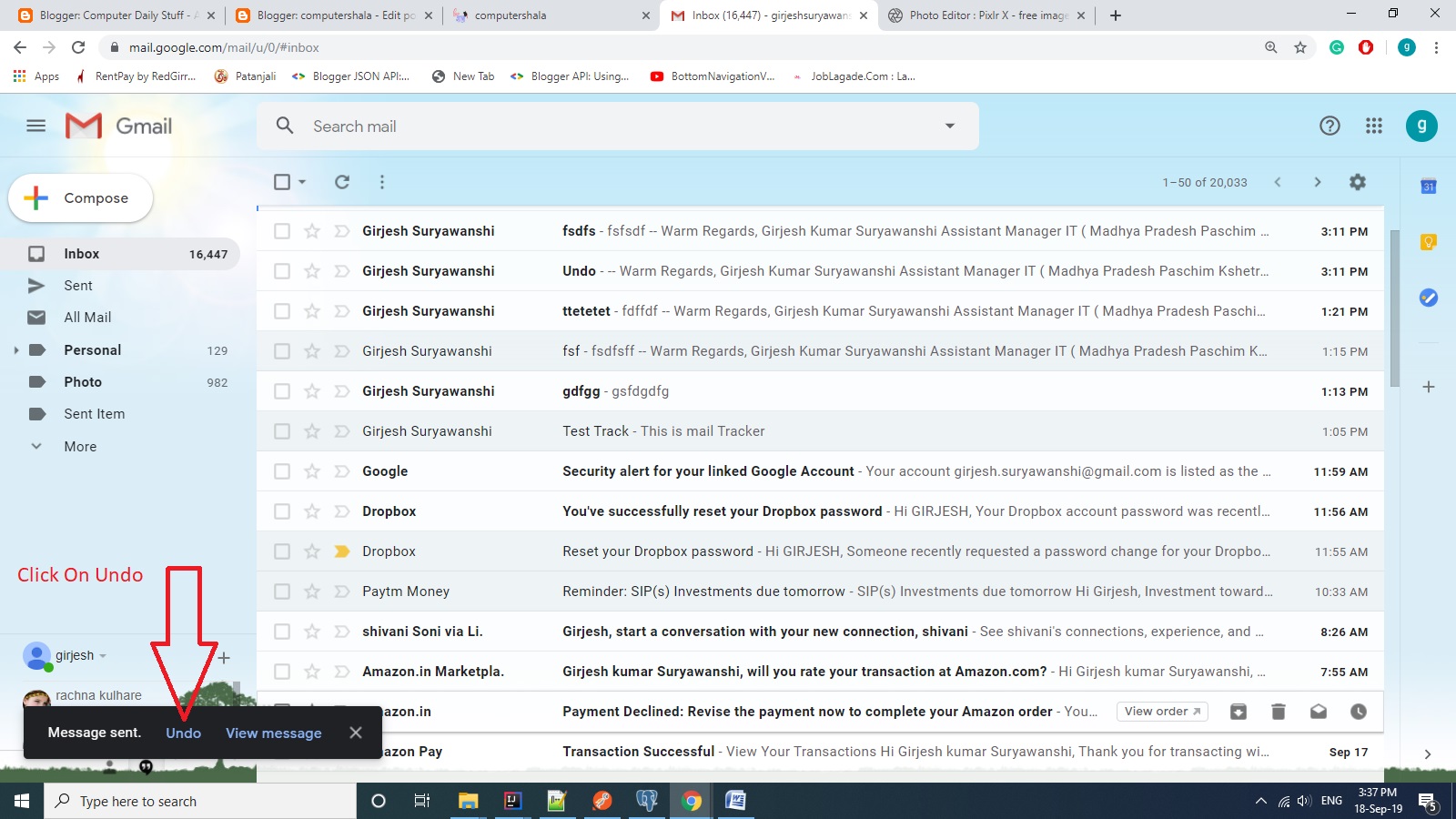Viewport: 1456px width, 819px height.
Task: Open File Explorer from the taskbar
Action: pos(468,801)
